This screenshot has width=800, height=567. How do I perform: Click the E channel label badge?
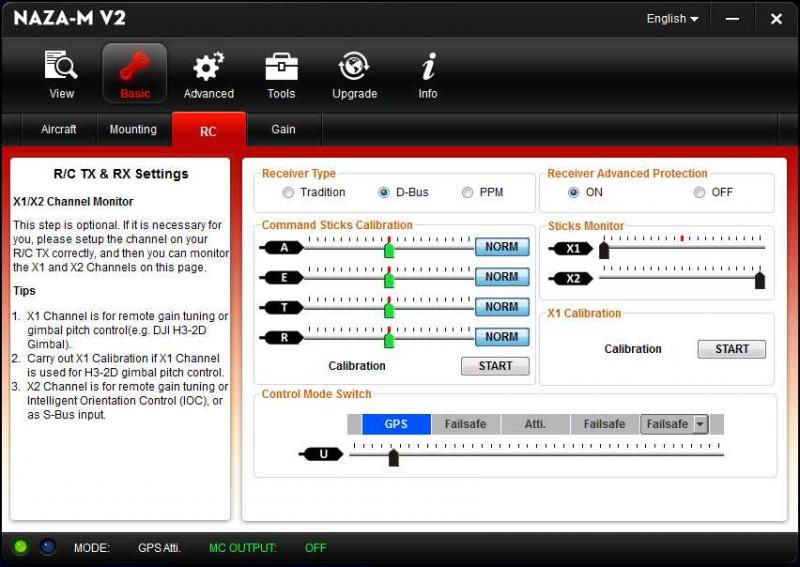tap(284, 278)
